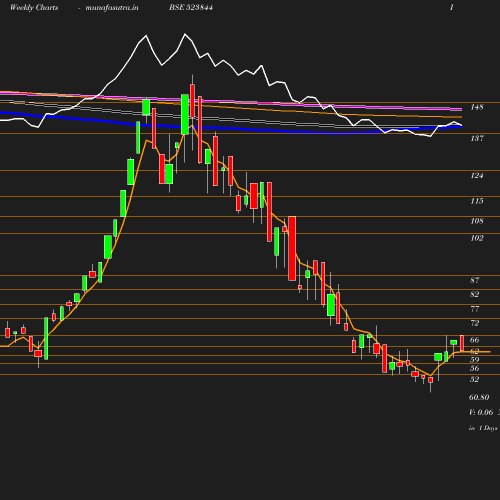The height and width of the screenshot is (500, 500).
Task: Select the 72 price level label
Action: click(x=475, y=323)
